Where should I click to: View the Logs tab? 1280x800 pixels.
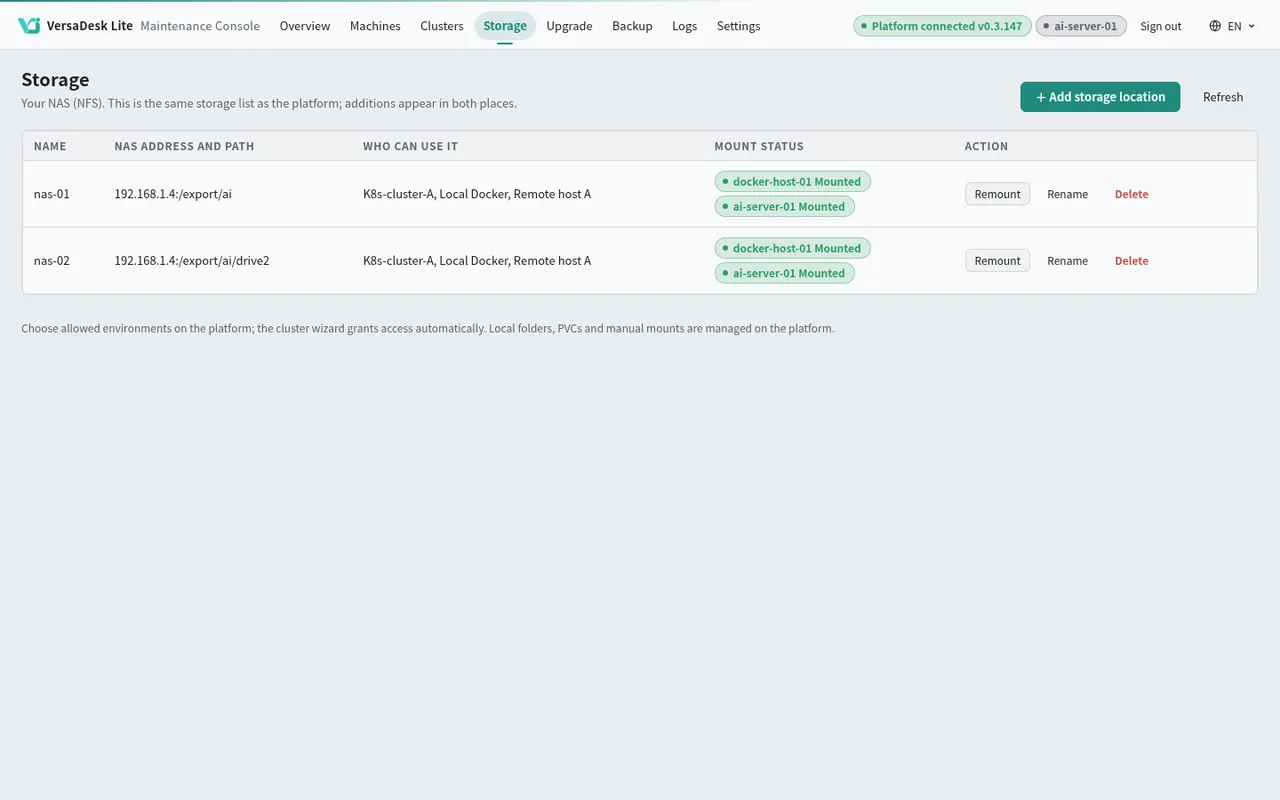[x=685, y=26]
